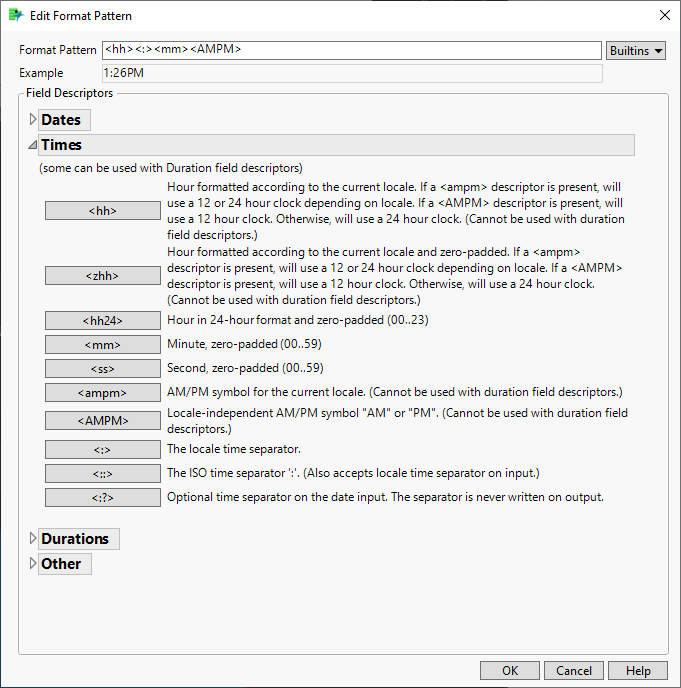Expand the Other section triangle
Image resolution: width=681 pixels, height=688 pixels.
(32, 563)
